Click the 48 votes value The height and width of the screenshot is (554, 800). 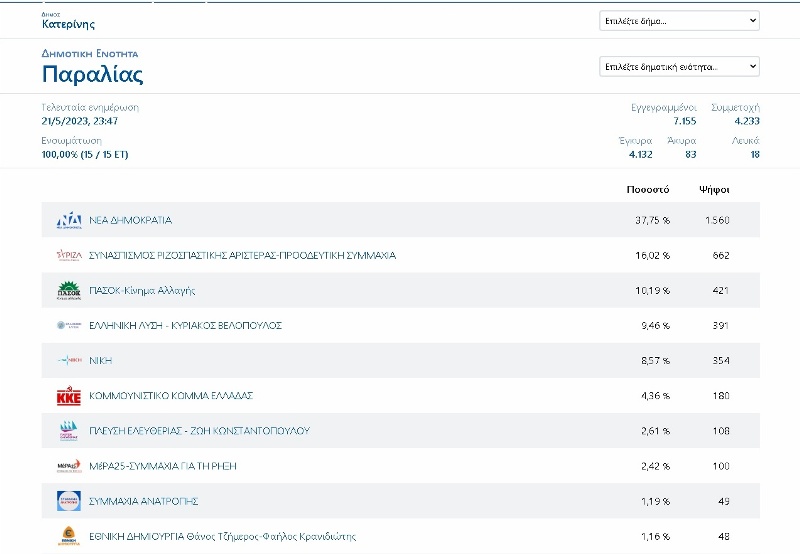724,536
